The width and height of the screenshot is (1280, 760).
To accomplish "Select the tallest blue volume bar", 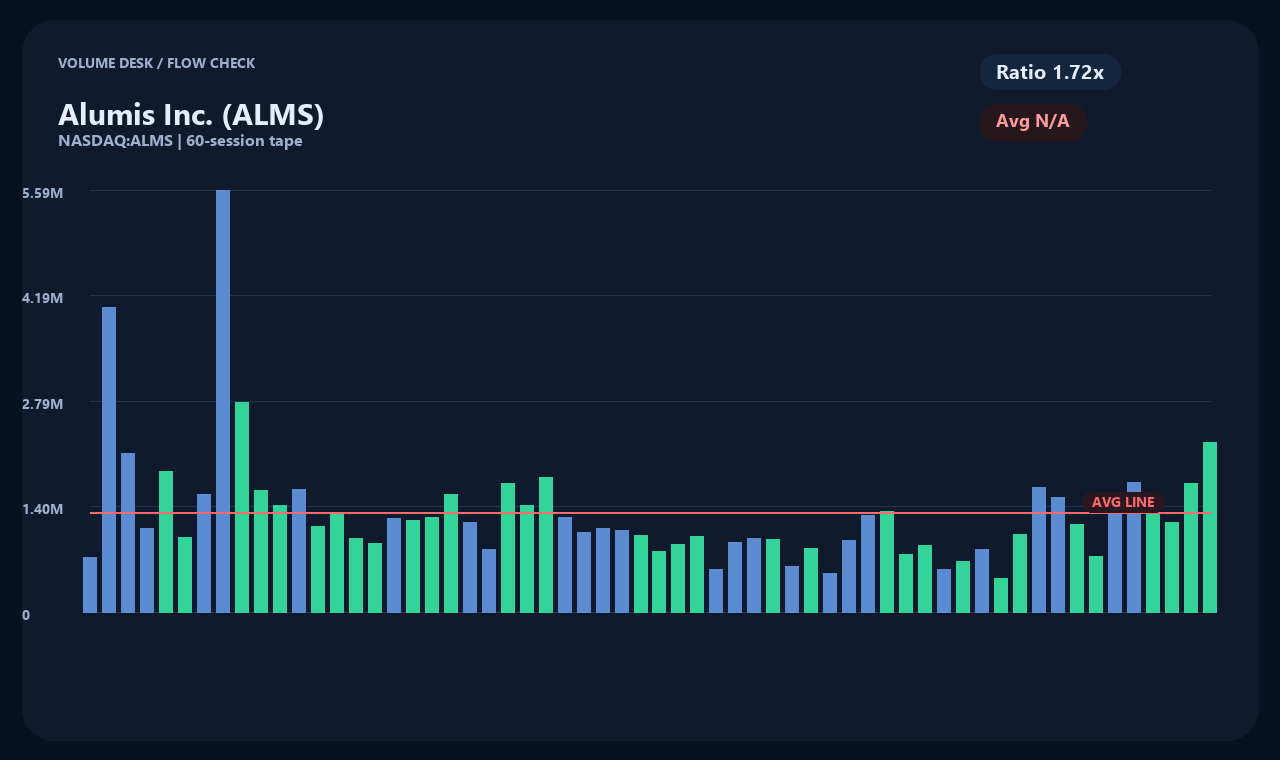I will click(223, 401).
